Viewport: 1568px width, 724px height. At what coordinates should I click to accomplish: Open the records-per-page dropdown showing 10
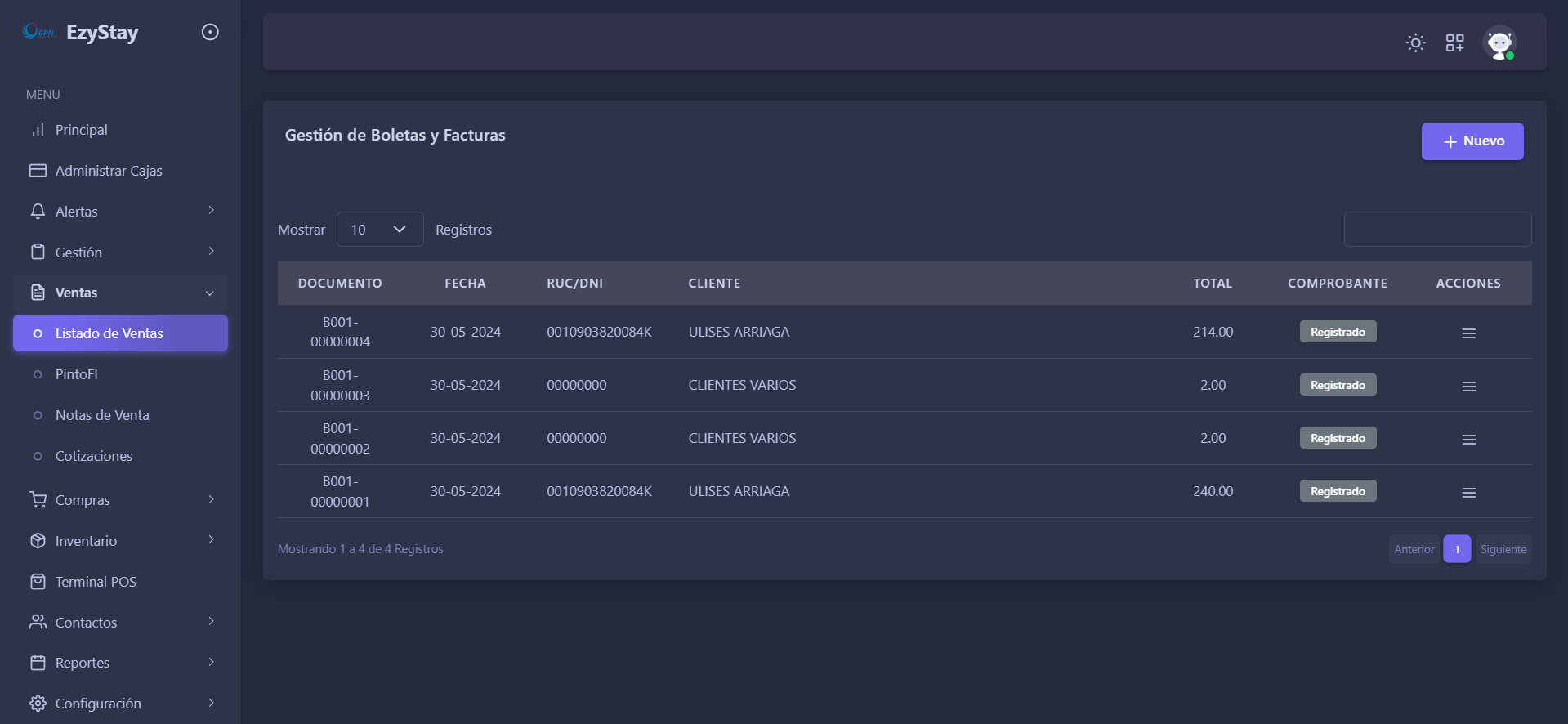tap(379, 230)
